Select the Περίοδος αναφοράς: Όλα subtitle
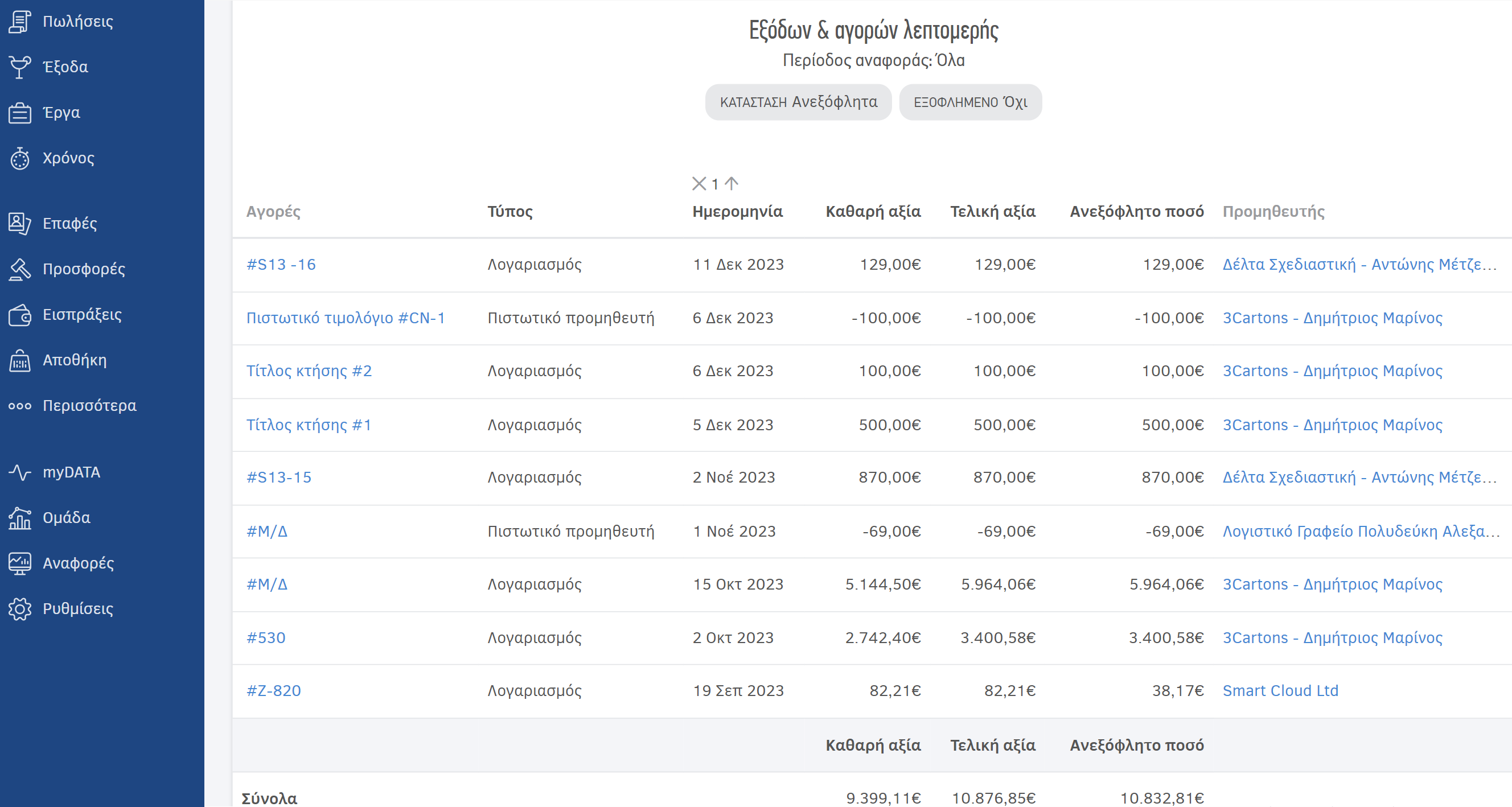This screenshot has width=1512, height=807. [x=873, y=60]
